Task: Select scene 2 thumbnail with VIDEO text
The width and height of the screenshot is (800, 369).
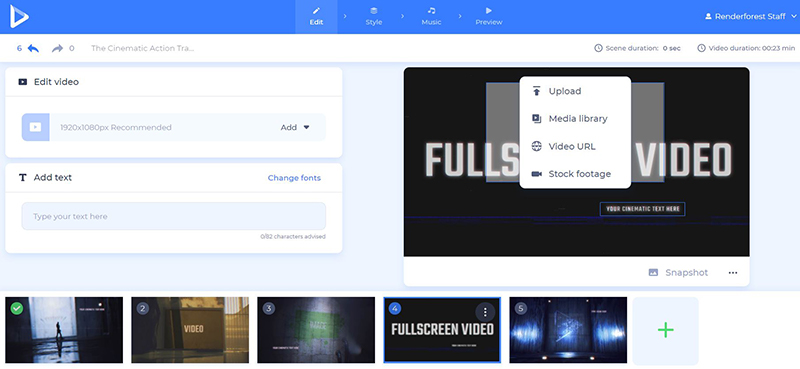Action: click(190, 330)
